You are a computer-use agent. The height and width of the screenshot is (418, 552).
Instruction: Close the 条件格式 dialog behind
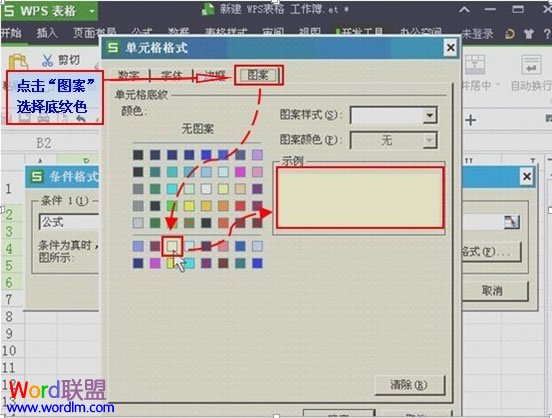(527, 176)
